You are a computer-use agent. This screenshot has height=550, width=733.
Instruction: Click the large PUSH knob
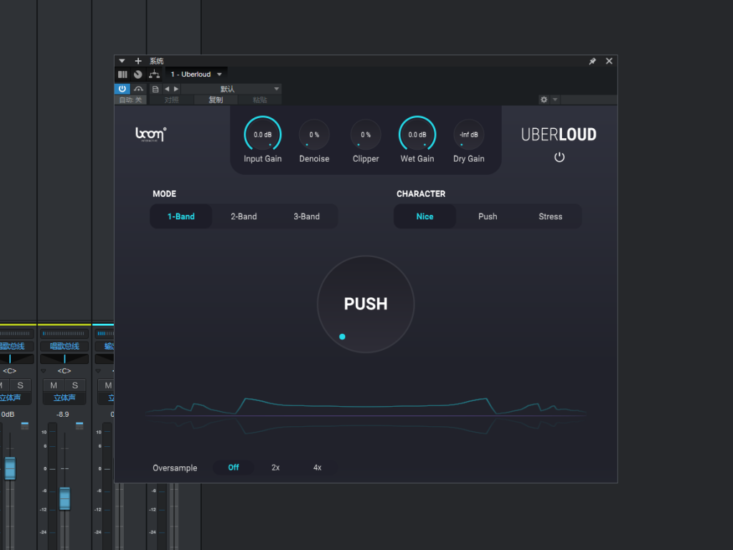[x=365, y=304]
